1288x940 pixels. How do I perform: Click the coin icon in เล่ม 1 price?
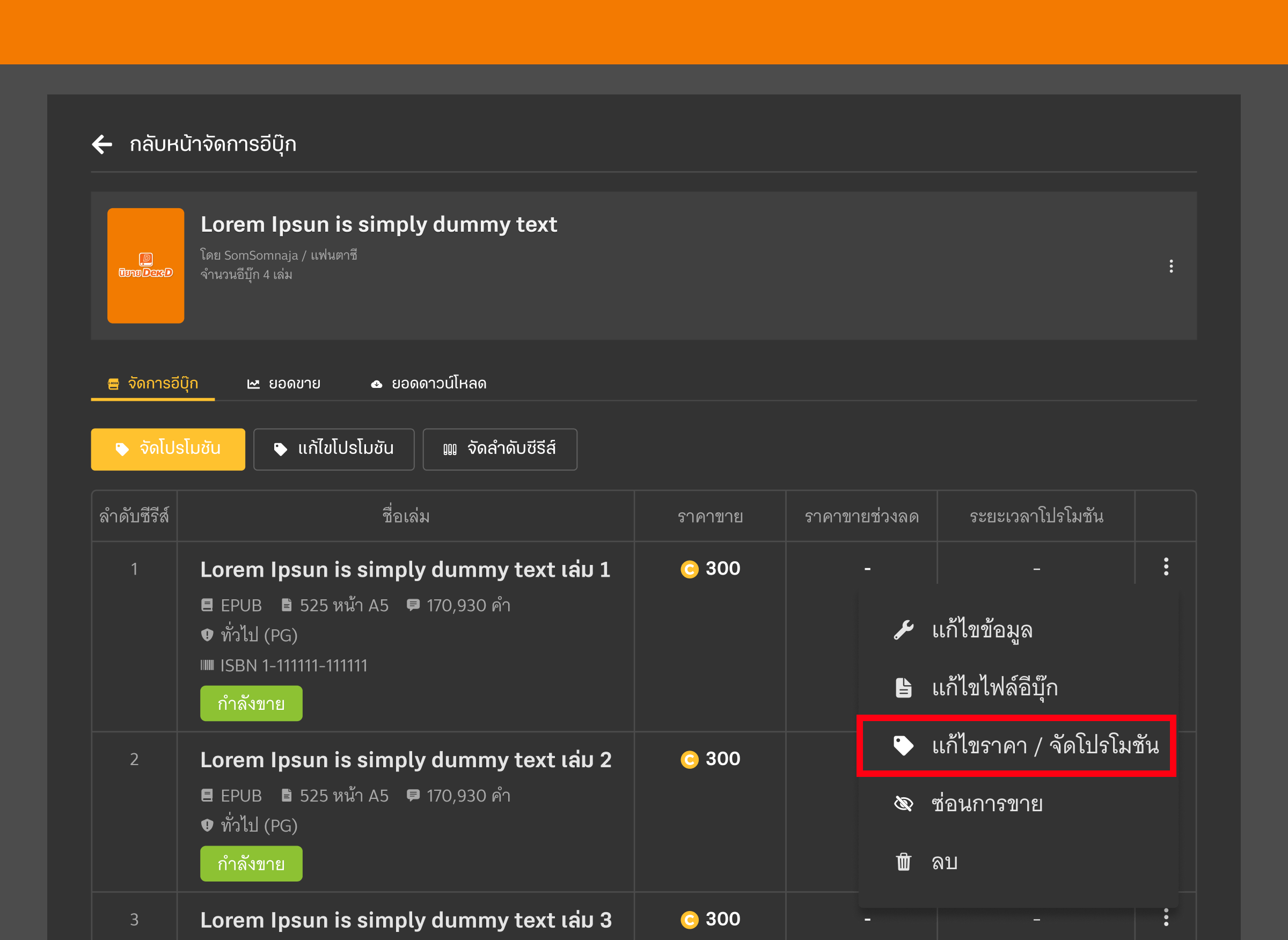coord(689,569)
